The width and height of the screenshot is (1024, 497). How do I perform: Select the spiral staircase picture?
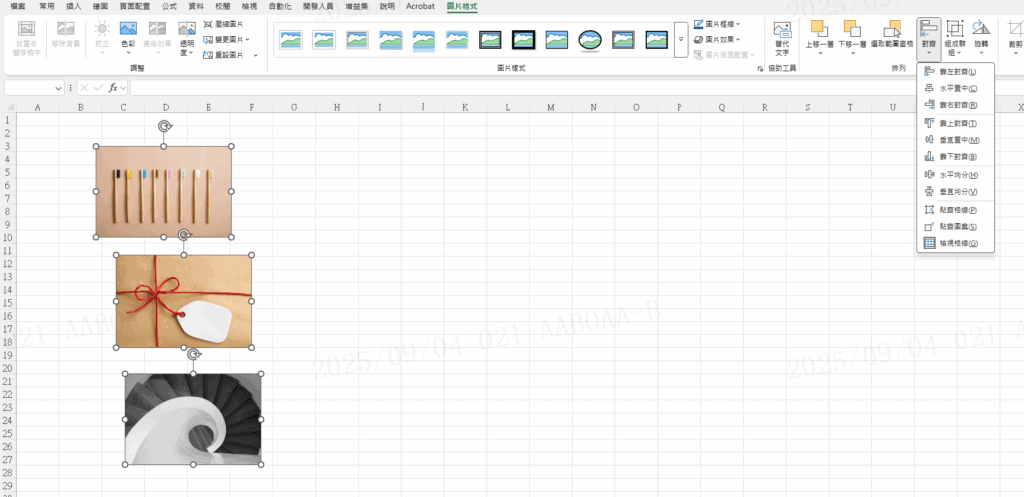point(193,419)
